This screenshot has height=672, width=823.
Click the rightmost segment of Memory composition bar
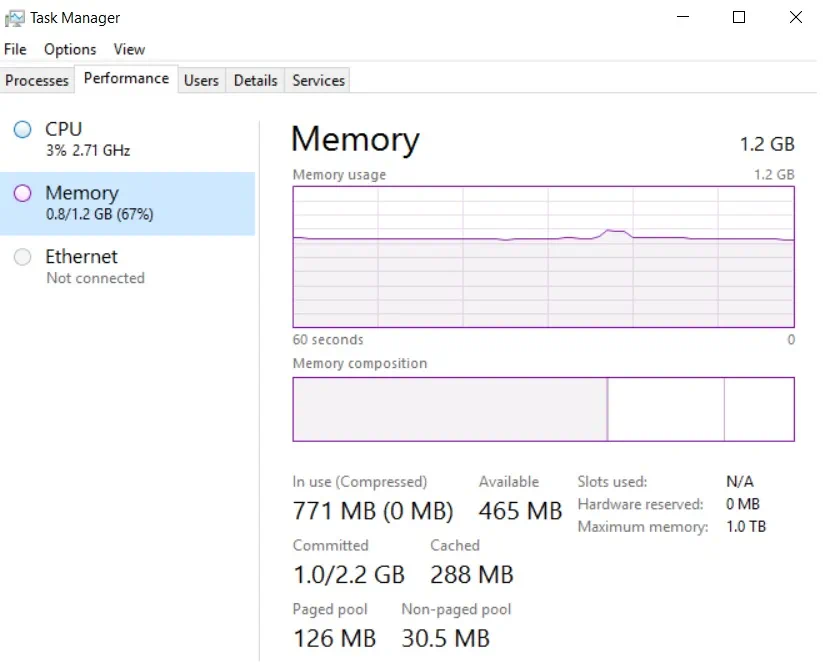click(x=759, y=409)
